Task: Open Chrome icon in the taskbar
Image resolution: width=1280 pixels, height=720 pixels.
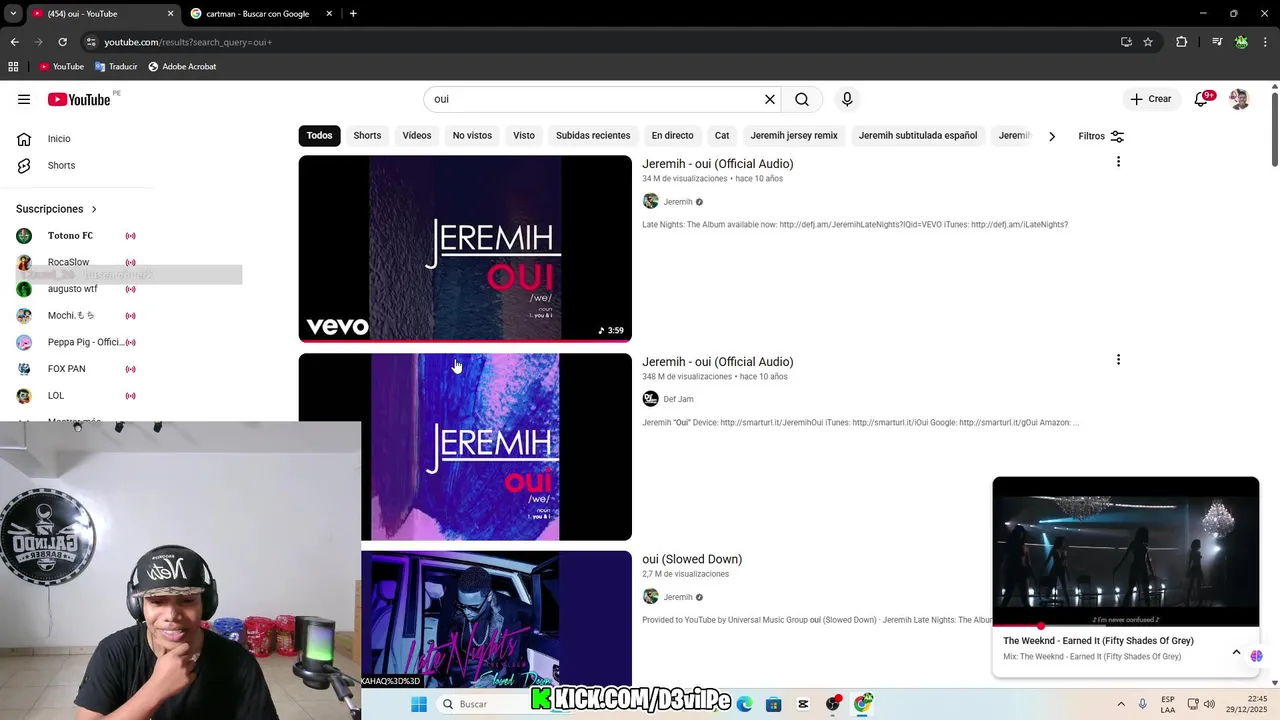Action: click(x=862, y=704)
